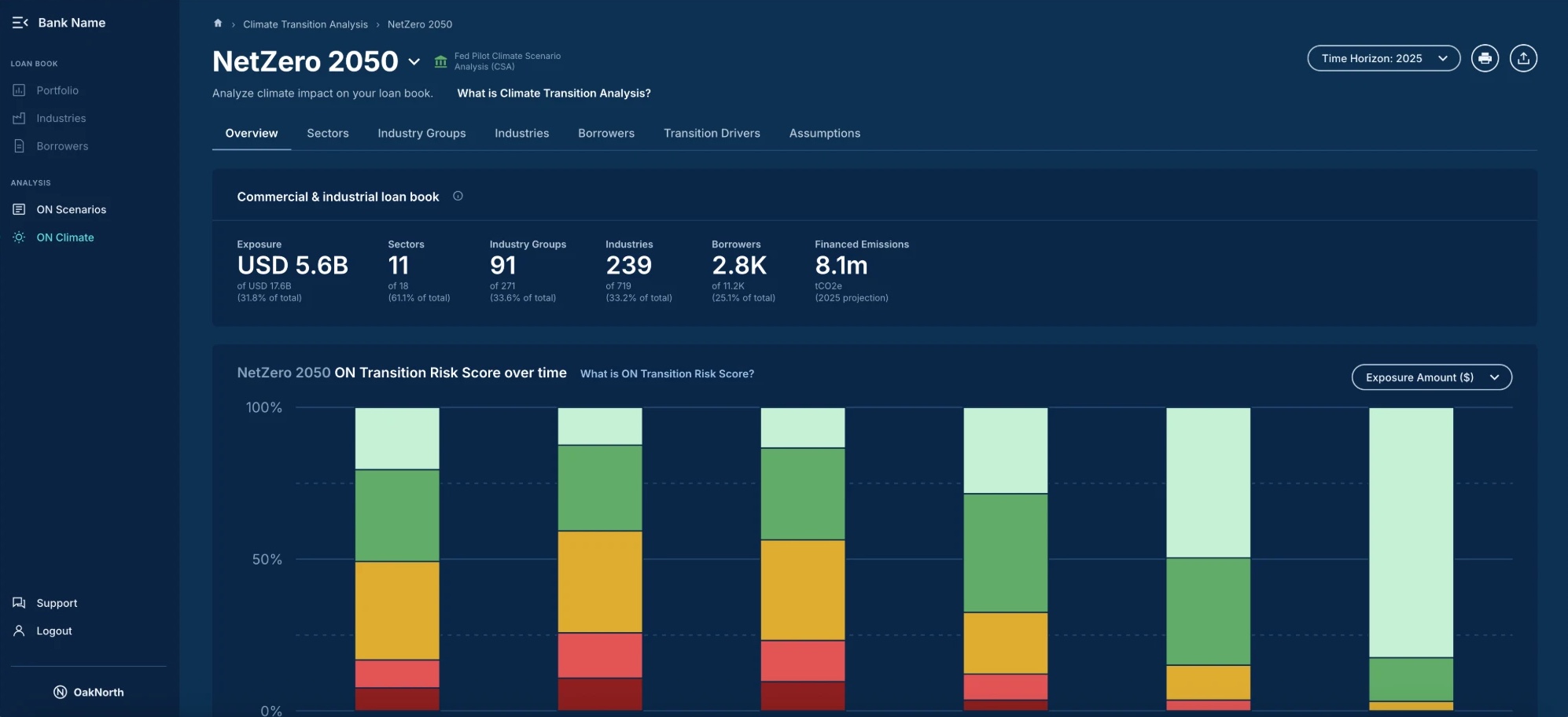
Task: Click the yellow segment of first bar
Action: (397, 610)
